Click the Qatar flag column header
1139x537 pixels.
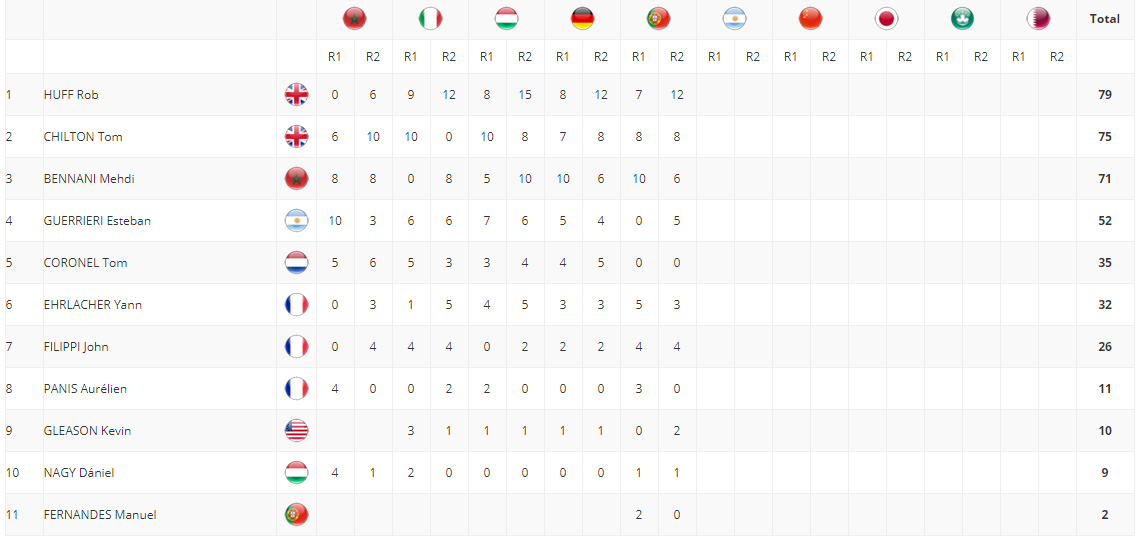(x=1038, y=19)
